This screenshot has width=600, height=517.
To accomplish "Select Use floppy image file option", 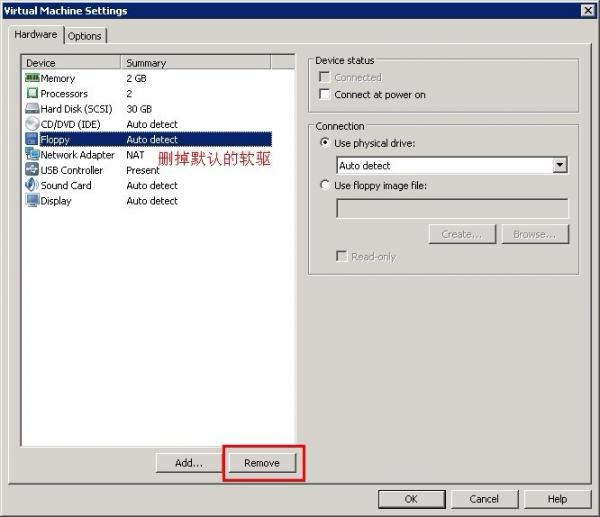I will 325,185.
